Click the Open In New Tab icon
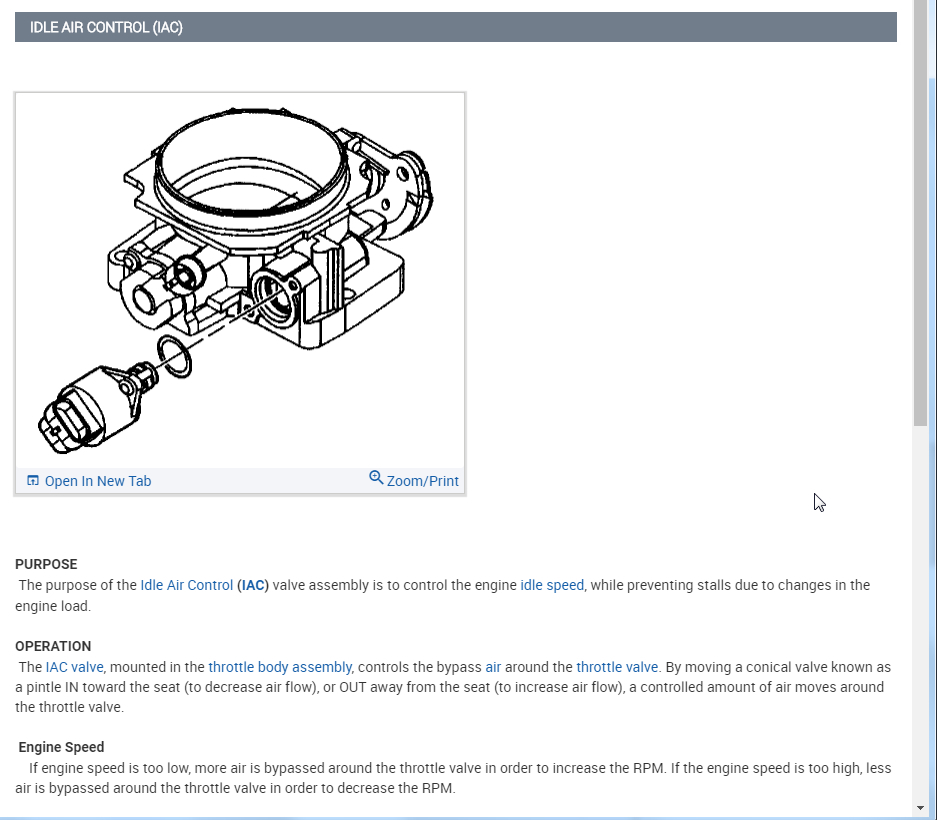This screenshot has height=820, width=937. pos(33,481)
